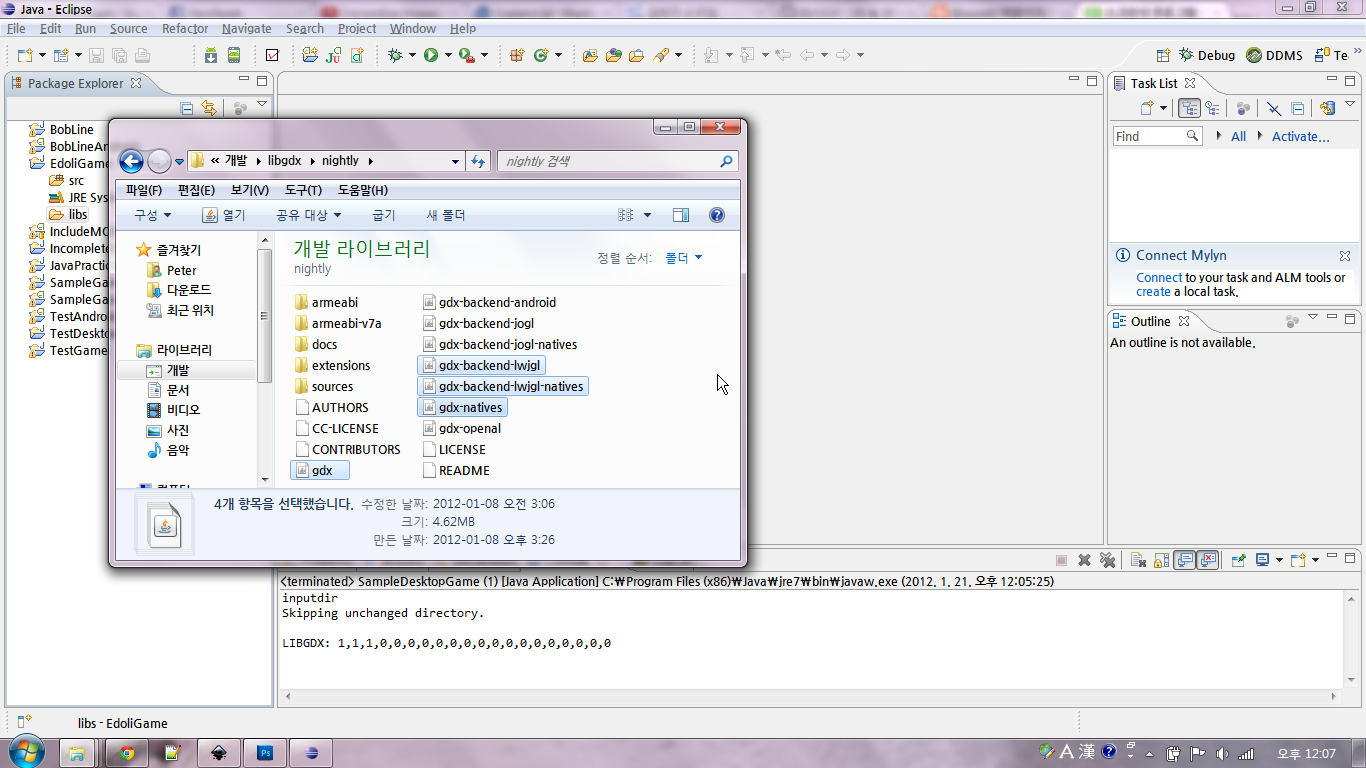This screenshot has height=768, width=1366.
Task: Click the Eclipse New wizard toolbar icon
Action: point(25,55)
